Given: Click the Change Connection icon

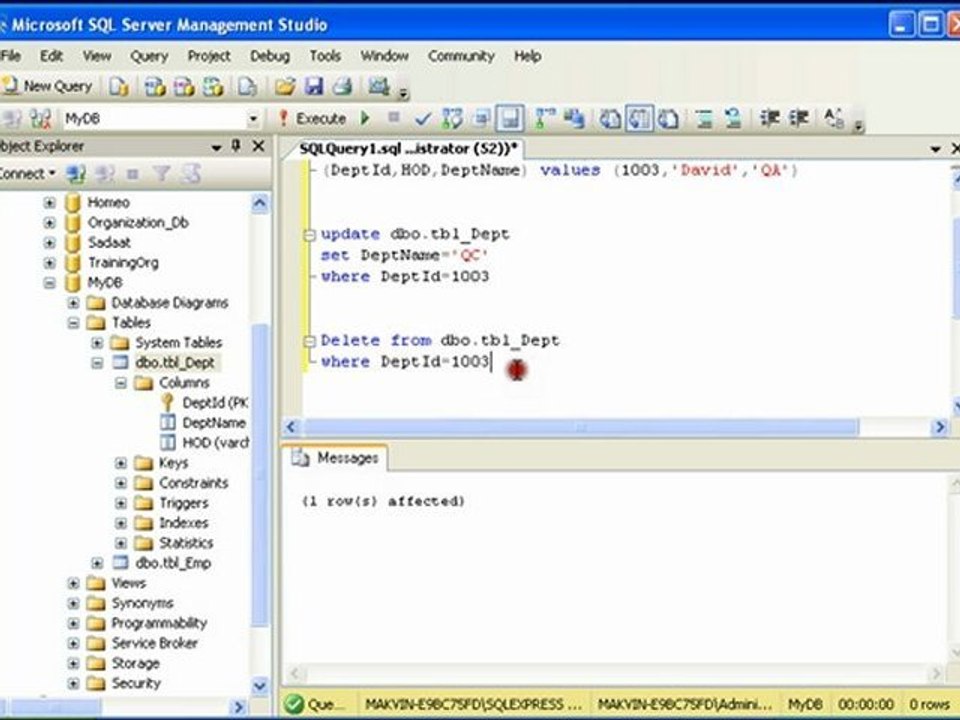Looking at the screenshot, I should (40, 118).
